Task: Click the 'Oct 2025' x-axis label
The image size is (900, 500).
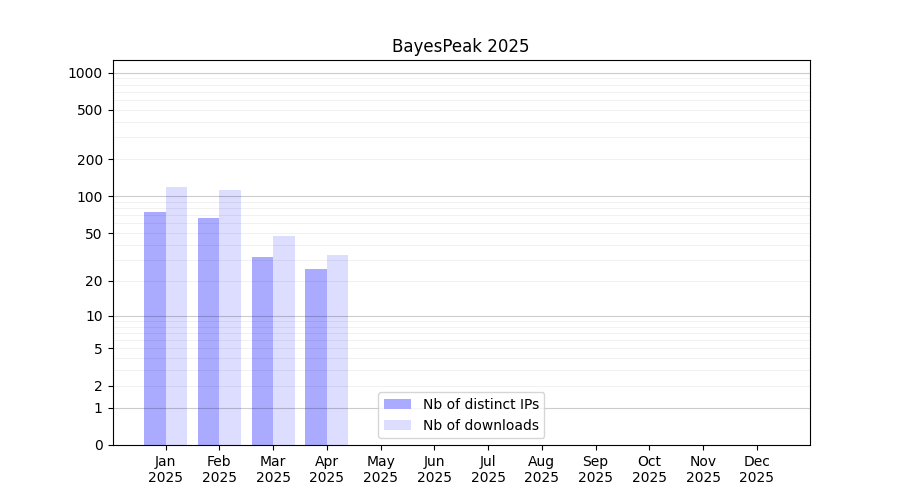Action: point(649,469)
